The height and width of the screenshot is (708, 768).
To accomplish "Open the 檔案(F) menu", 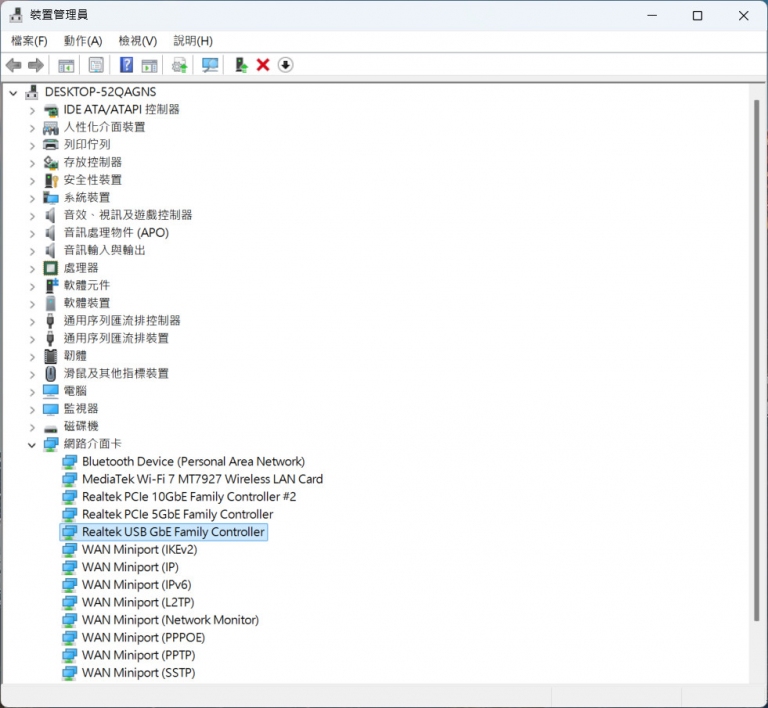I will click(x=29, y=41).
